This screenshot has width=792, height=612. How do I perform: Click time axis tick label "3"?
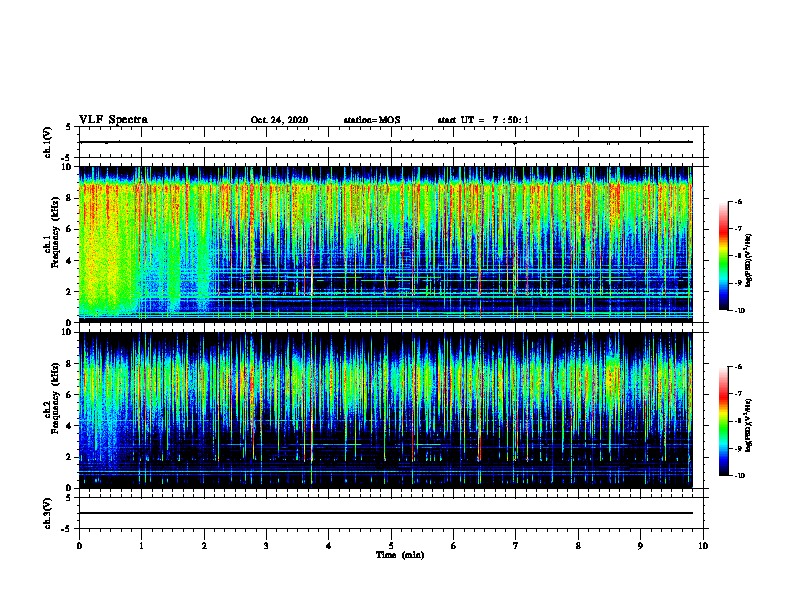pos(266,545)
